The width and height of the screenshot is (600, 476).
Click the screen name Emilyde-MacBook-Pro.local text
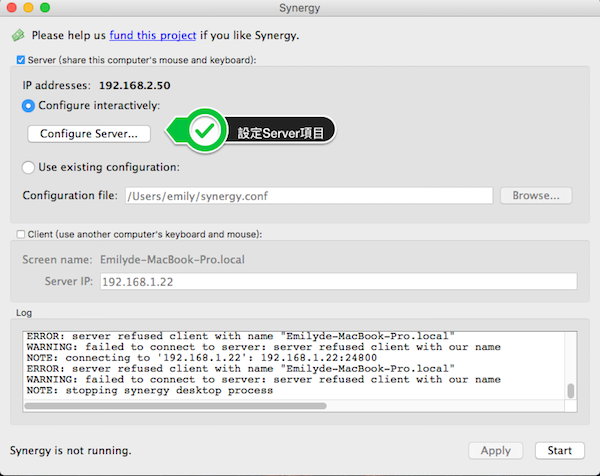(172, 259)
